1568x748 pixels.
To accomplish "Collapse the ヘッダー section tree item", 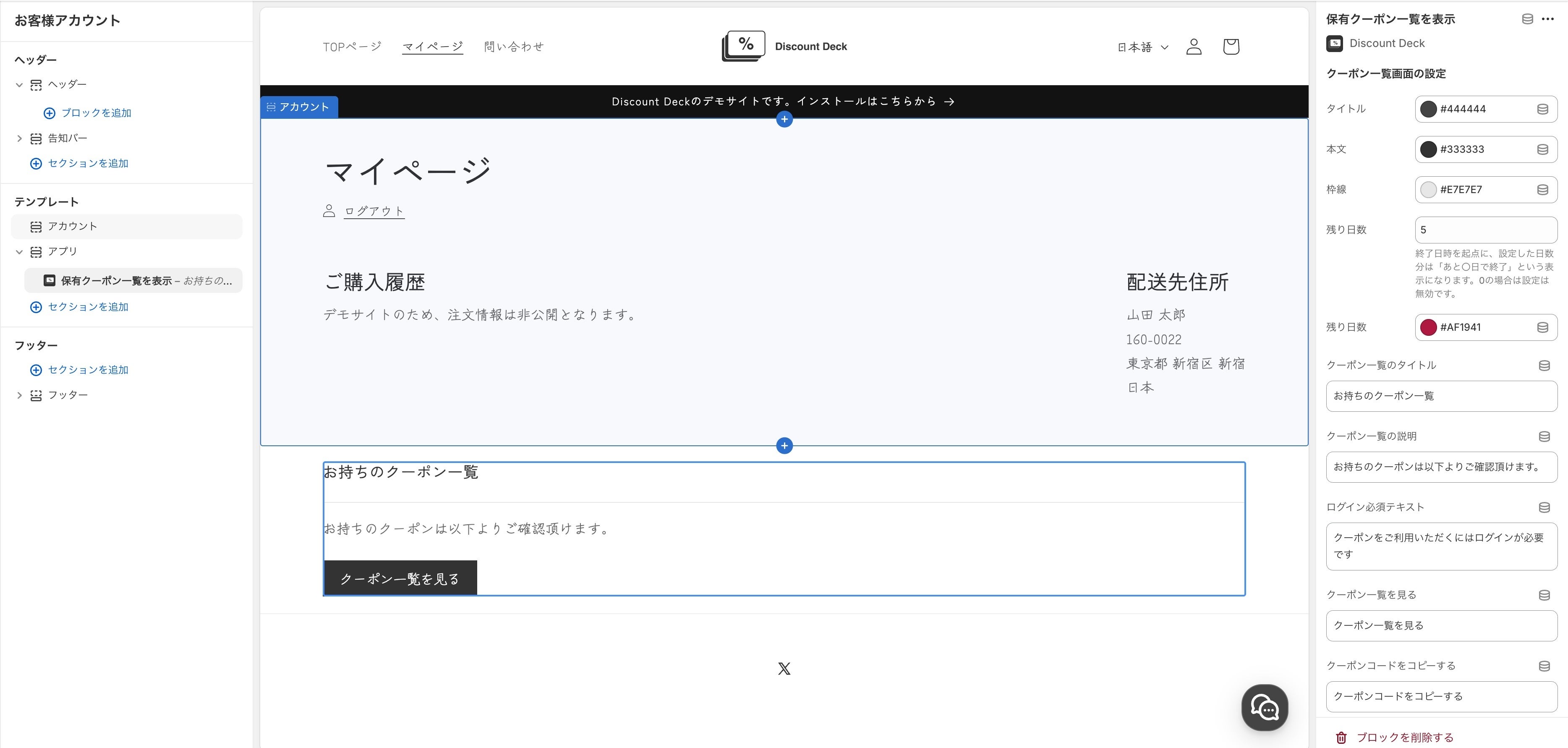I will (19, 85).
